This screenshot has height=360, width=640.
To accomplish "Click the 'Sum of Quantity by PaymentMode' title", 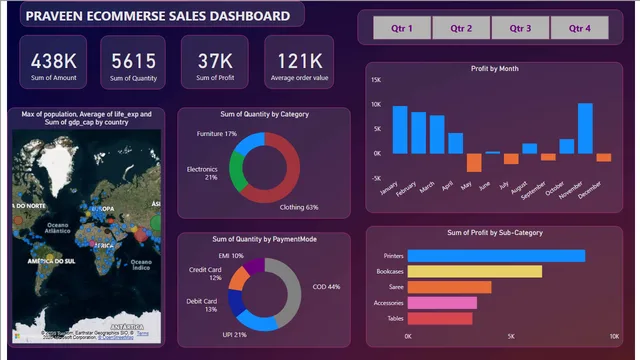I will (x=264, y=239).
